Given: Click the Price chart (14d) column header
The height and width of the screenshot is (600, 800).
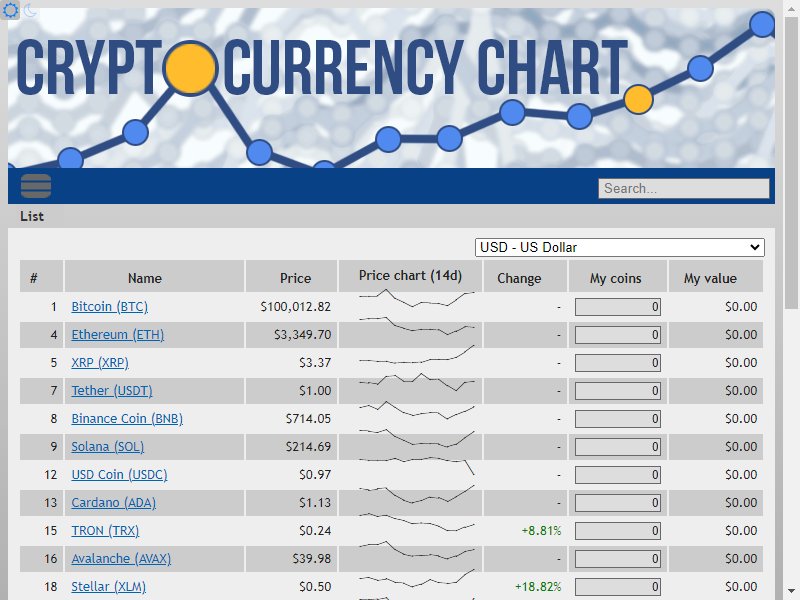Looking at the screenshot, I should pos(410,276).
